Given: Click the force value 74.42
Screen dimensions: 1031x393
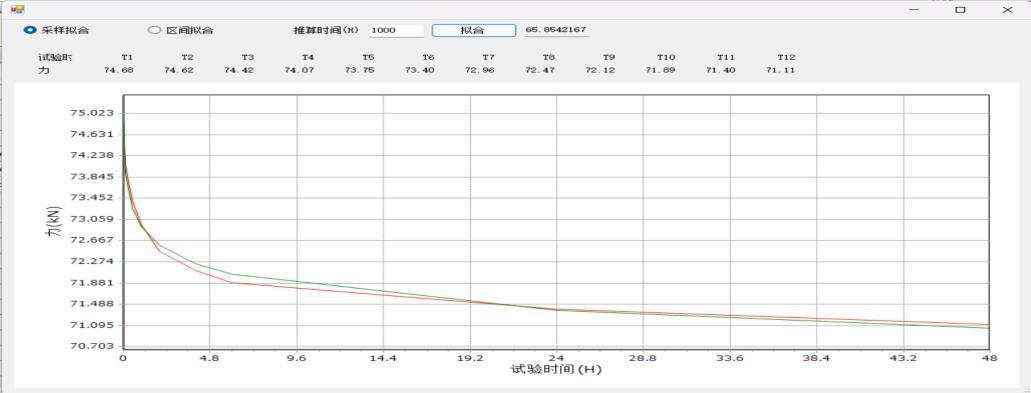Looking at the screenshot, I should [x=239, y=70].
